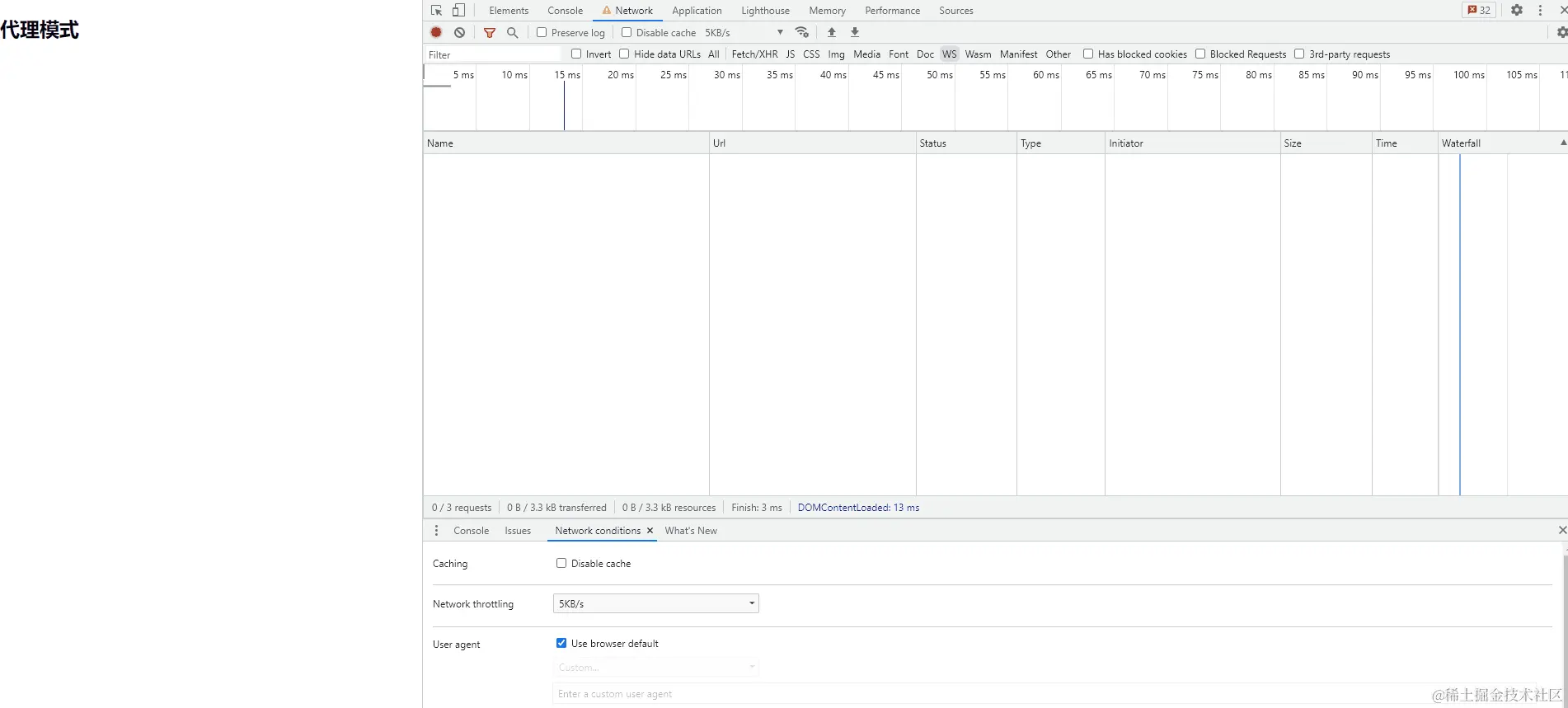Click the network conditions Wi-Fi icon
The width and height of the screenshot is (1568, 708).
[801, 32]
